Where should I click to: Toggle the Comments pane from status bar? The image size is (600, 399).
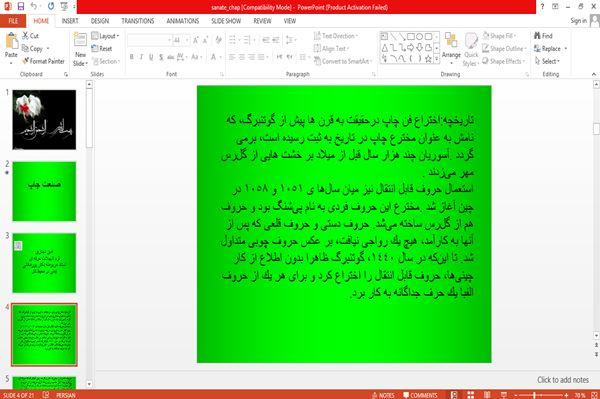click(x=421, y=395)
